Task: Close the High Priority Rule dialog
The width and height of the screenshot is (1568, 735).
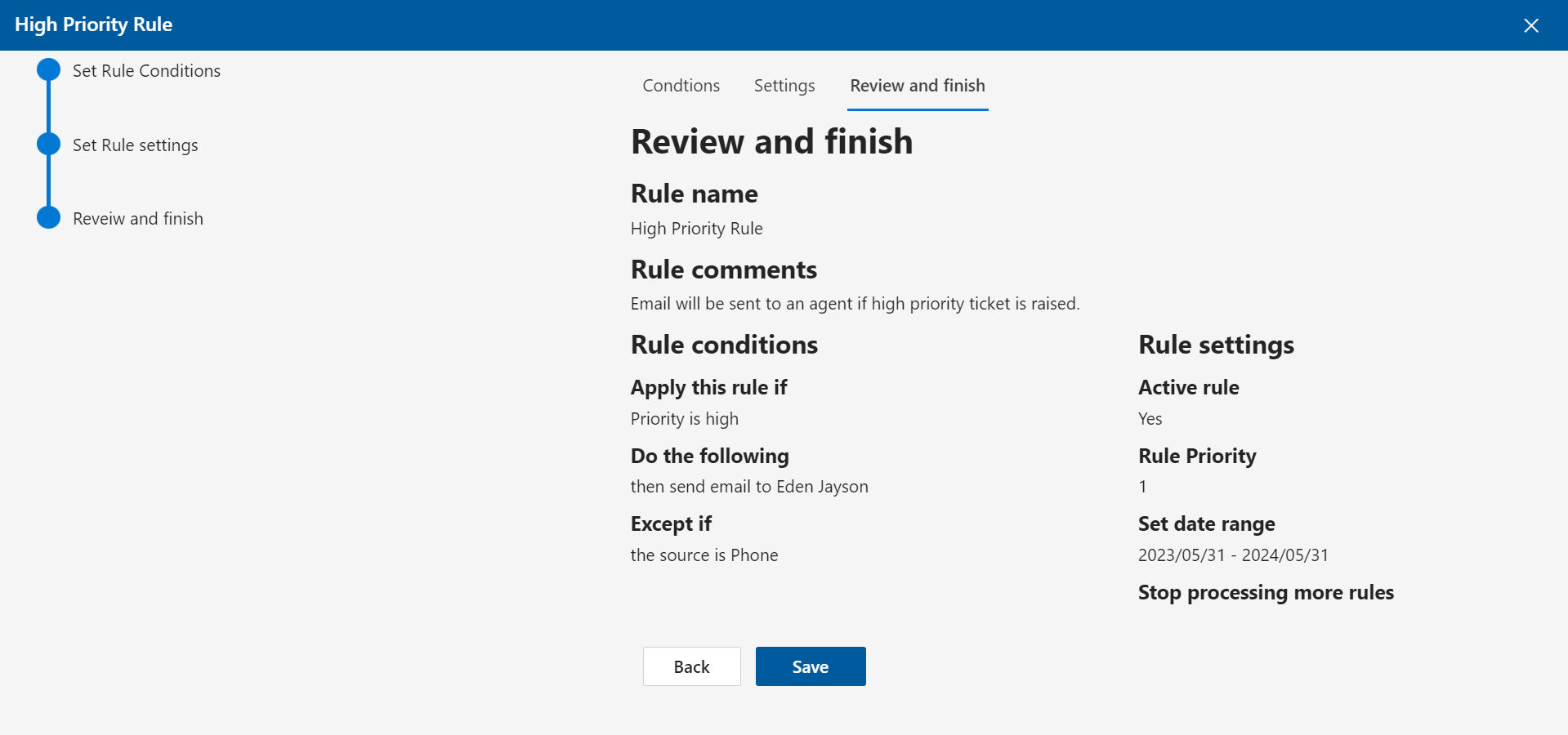Action: [x=1531, y=25]
